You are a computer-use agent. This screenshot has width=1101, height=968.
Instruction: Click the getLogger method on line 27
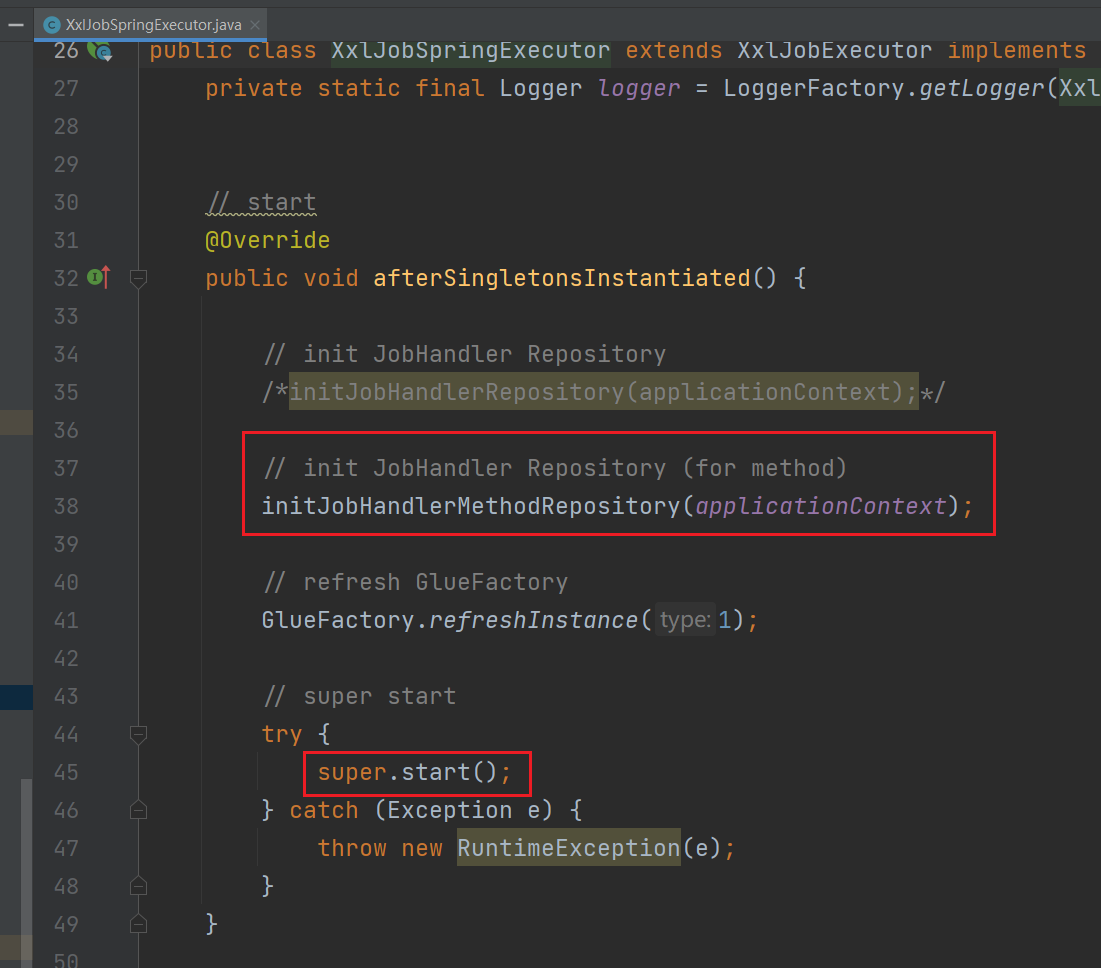(975, 88)
